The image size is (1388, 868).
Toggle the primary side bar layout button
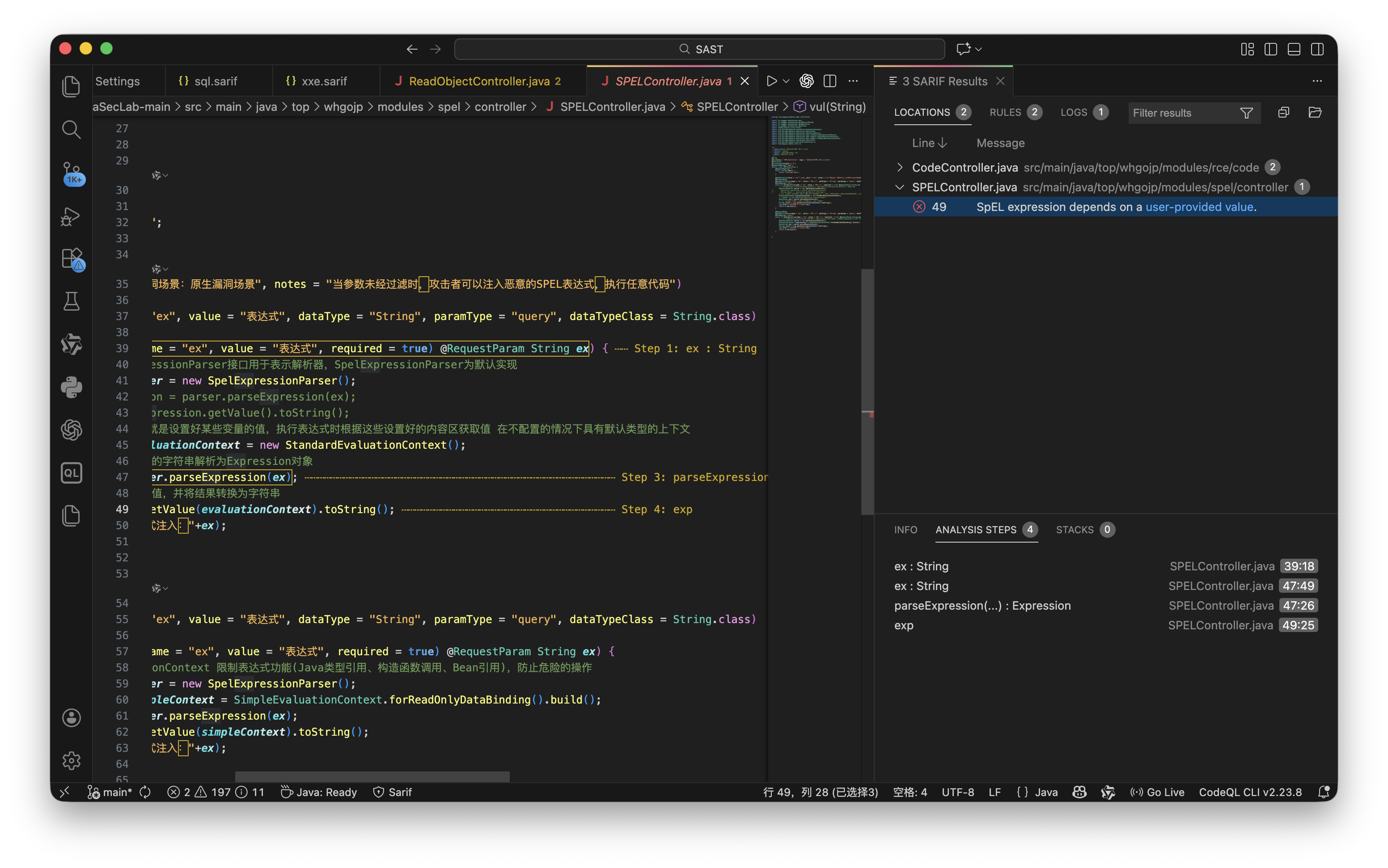click(x=1270, y=49)
